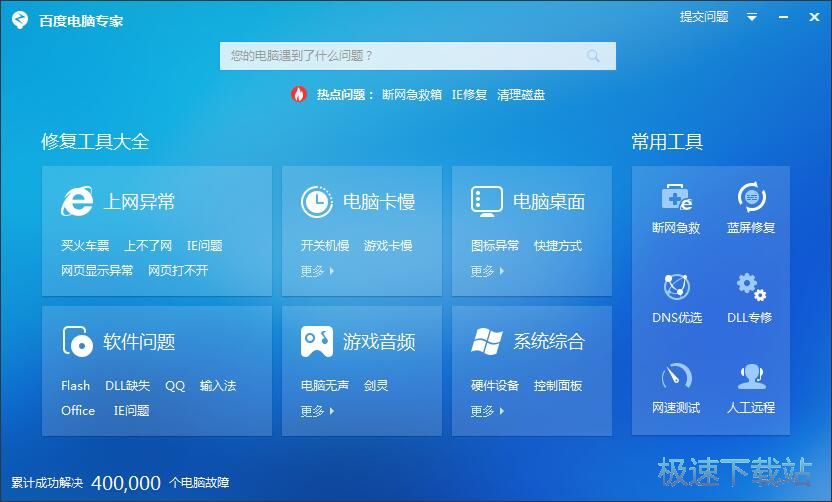Click the clock icon in 电脑卡慢 card
The width and height of the screenshot is (832, 502).
point(317,202)
